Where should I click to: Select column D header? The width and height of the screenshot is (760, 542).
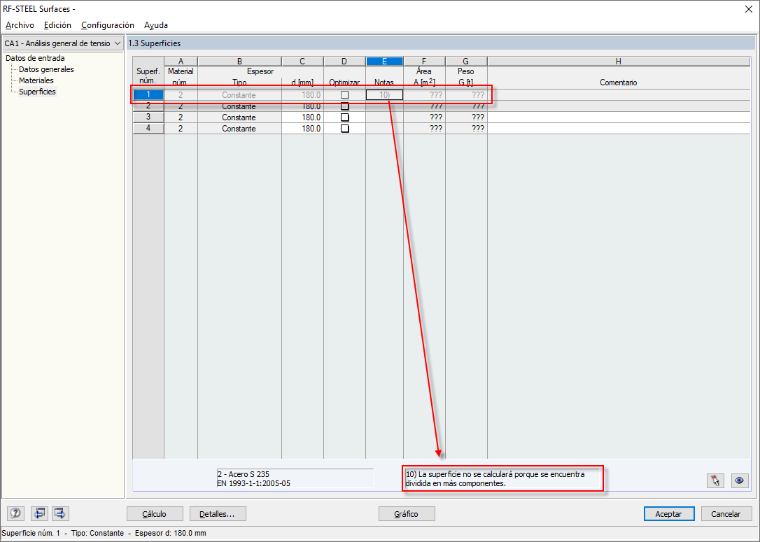[x=344, y=61]
